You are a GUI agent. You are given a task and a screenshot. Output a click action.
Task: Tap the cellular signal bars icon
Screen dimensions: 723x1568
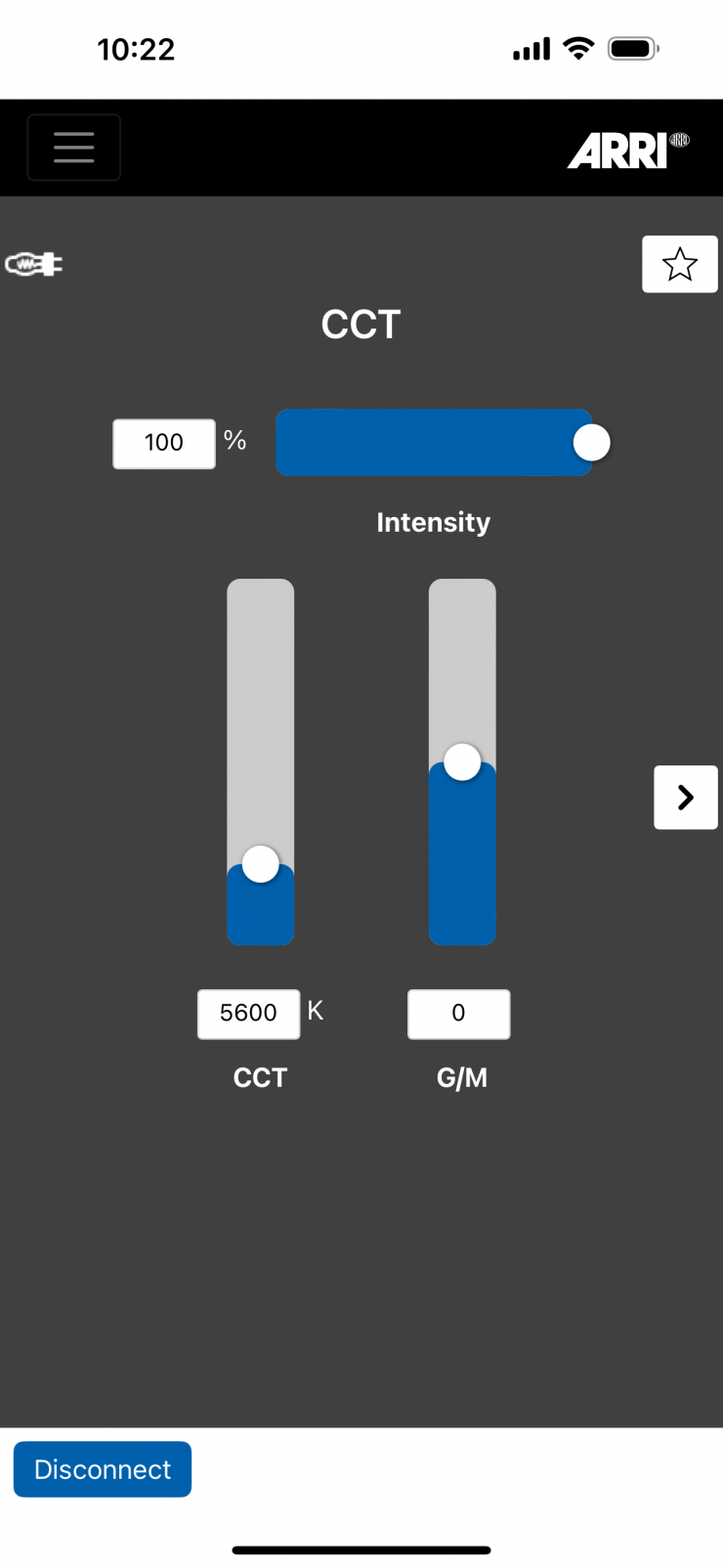(532, 49)
